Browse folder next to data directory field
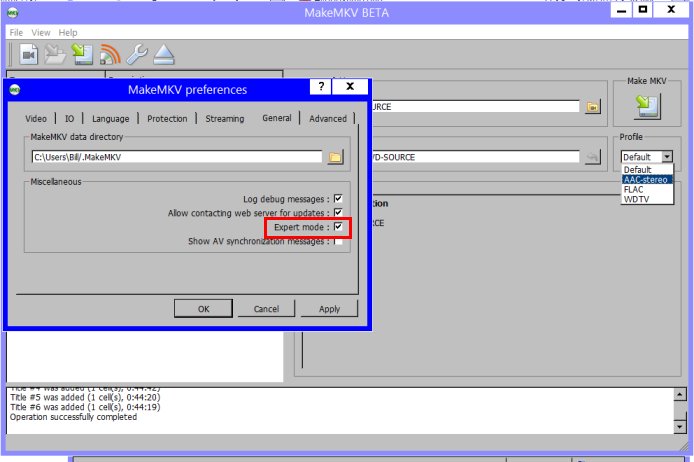The height and width of the screenshot is (462, 694). tap(335, 157)
